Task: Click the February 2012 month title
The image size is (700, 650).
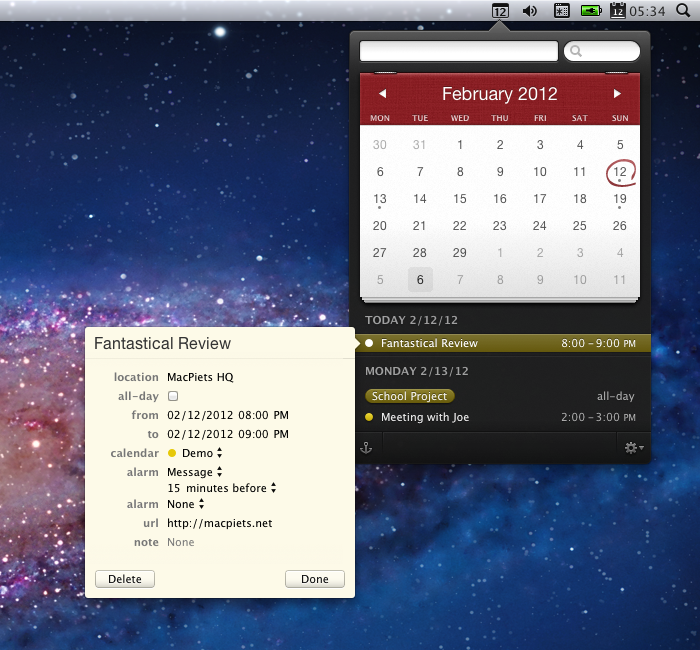Action: (500, 94)
